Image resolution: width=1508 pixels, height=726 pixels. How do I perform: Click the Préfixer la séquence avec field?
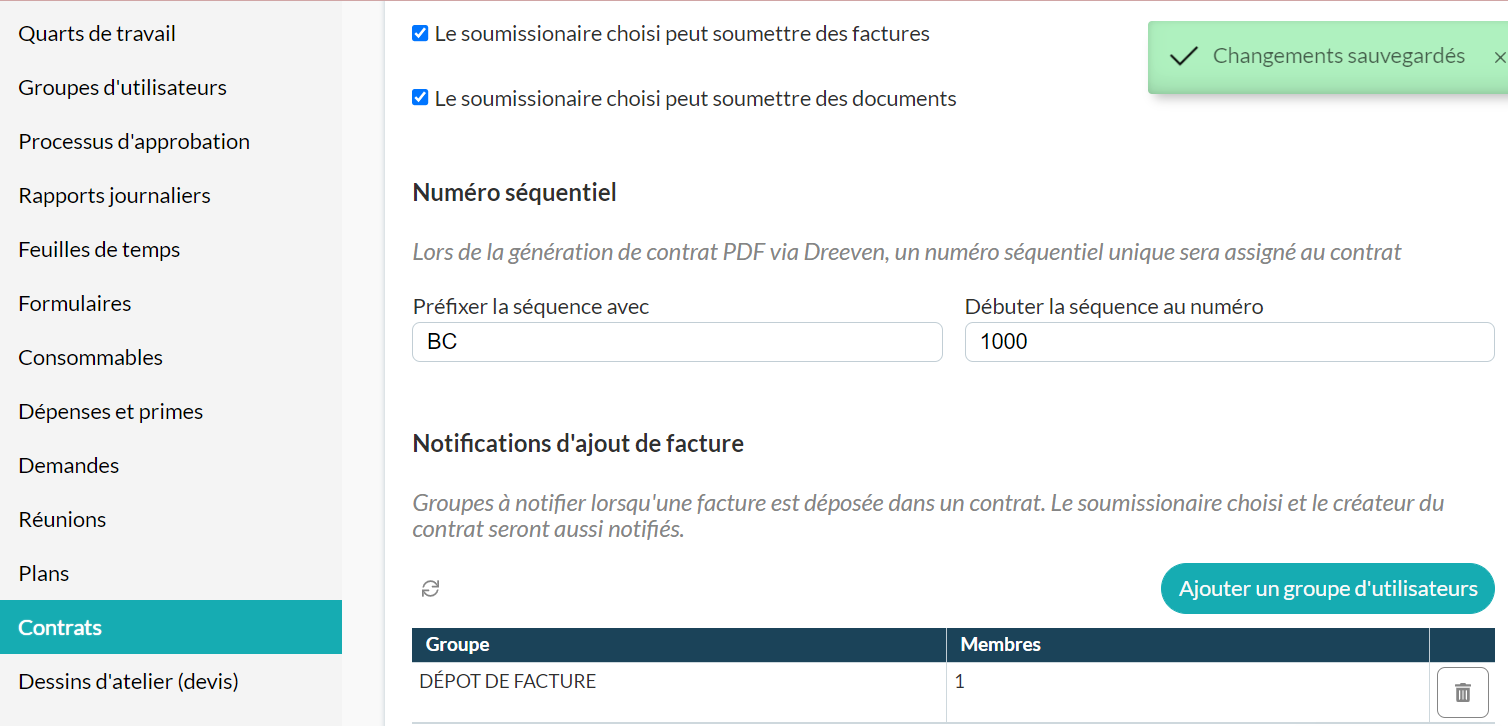pyautogui.click(x=677, y=342)
